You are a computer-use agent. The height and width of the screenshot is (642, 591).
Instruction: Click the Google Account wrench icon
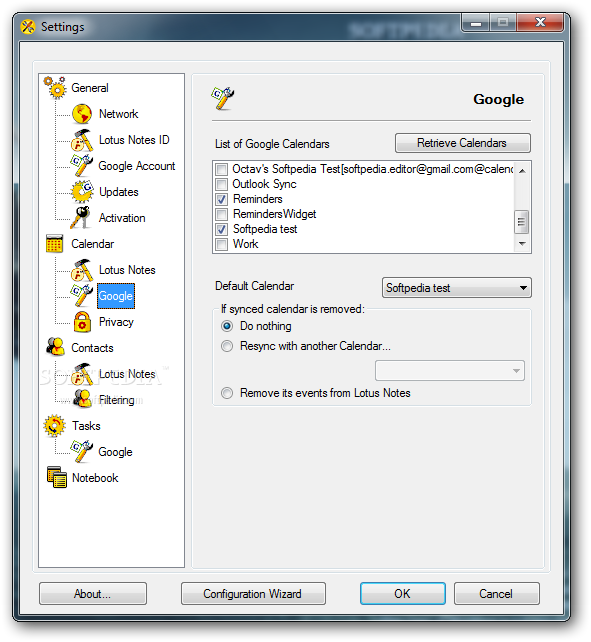pos(82,166)
